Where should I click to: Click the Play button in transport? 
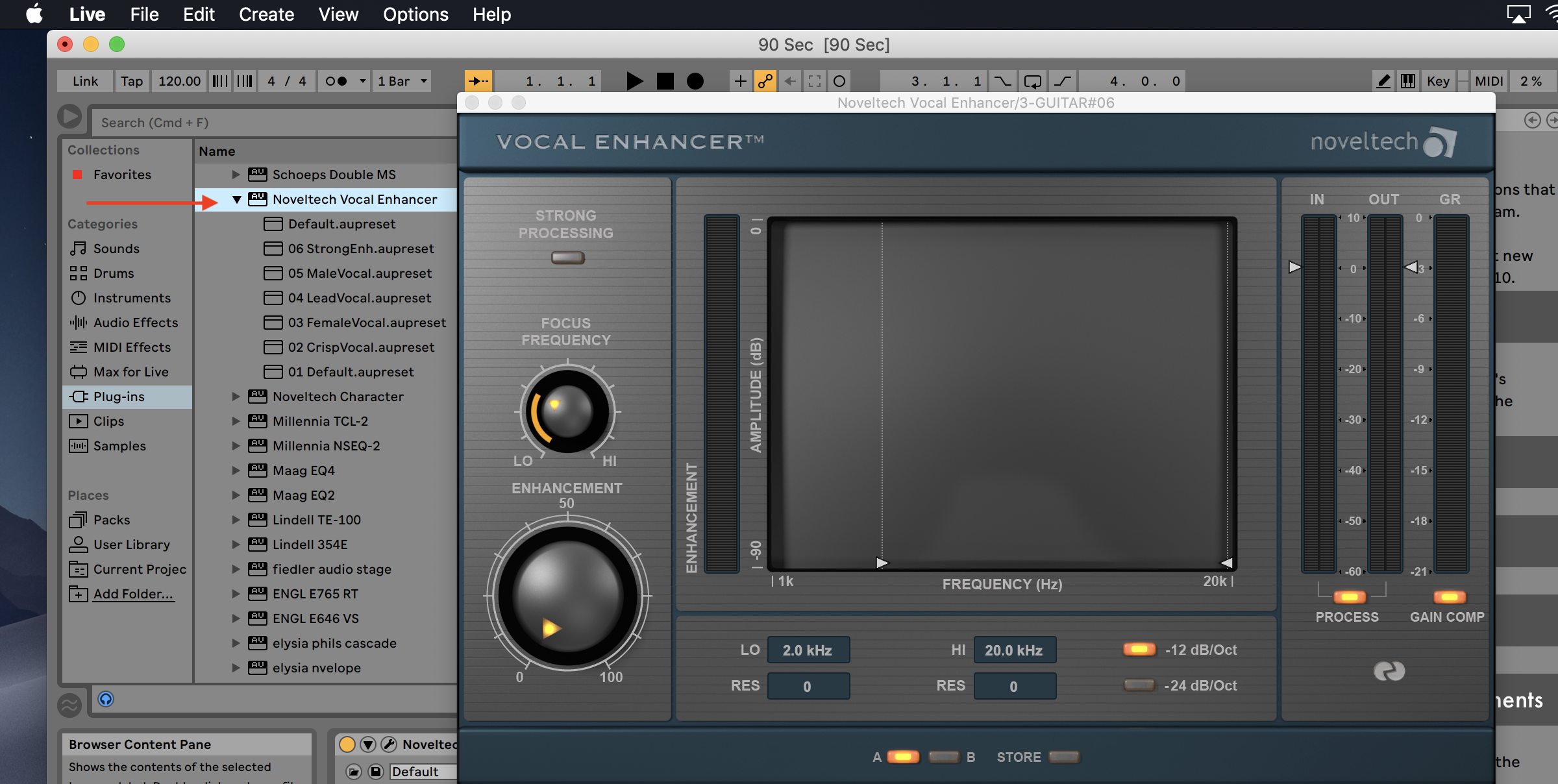[x=634, y=81]
